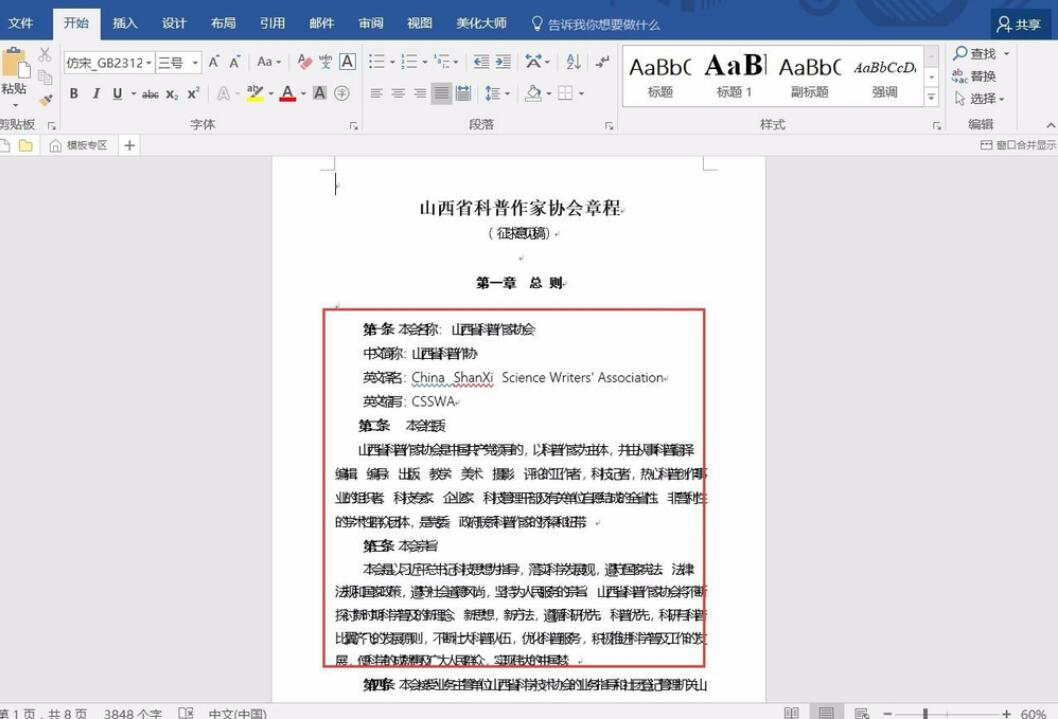Click the 告诉我你想要做什么 search box
The width and height of the screenshot is (1058, 719).
pos(595,24)
